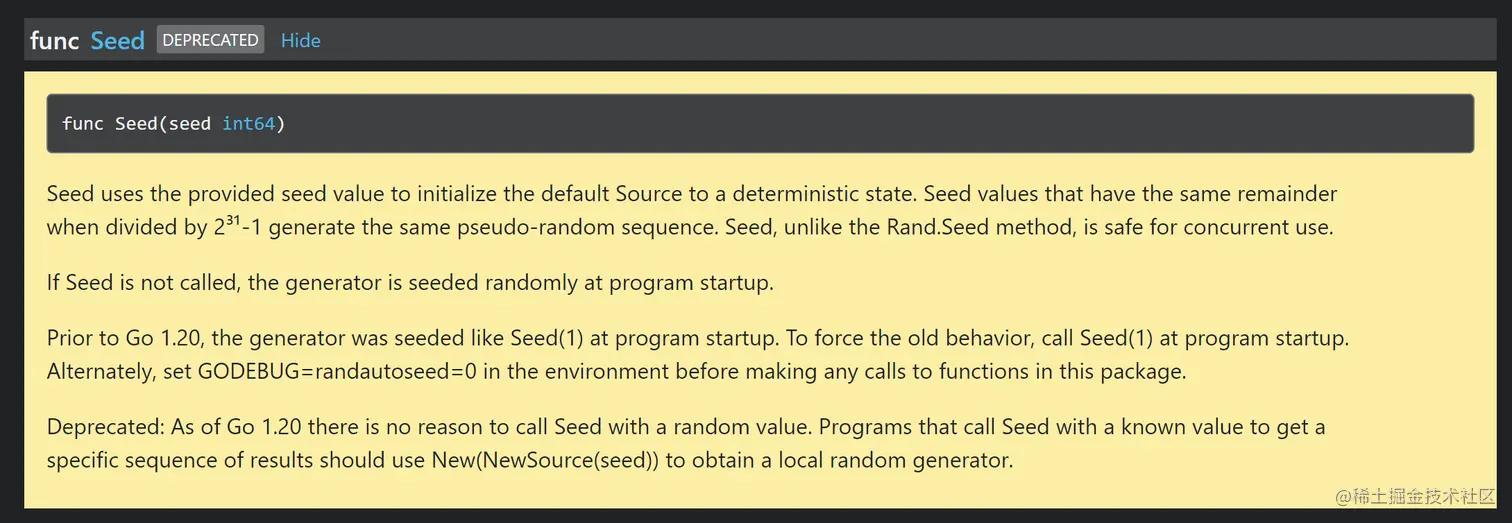
Task: Click the word Deprecated: starting last paragraph
Action: click(x=104, y=427)
